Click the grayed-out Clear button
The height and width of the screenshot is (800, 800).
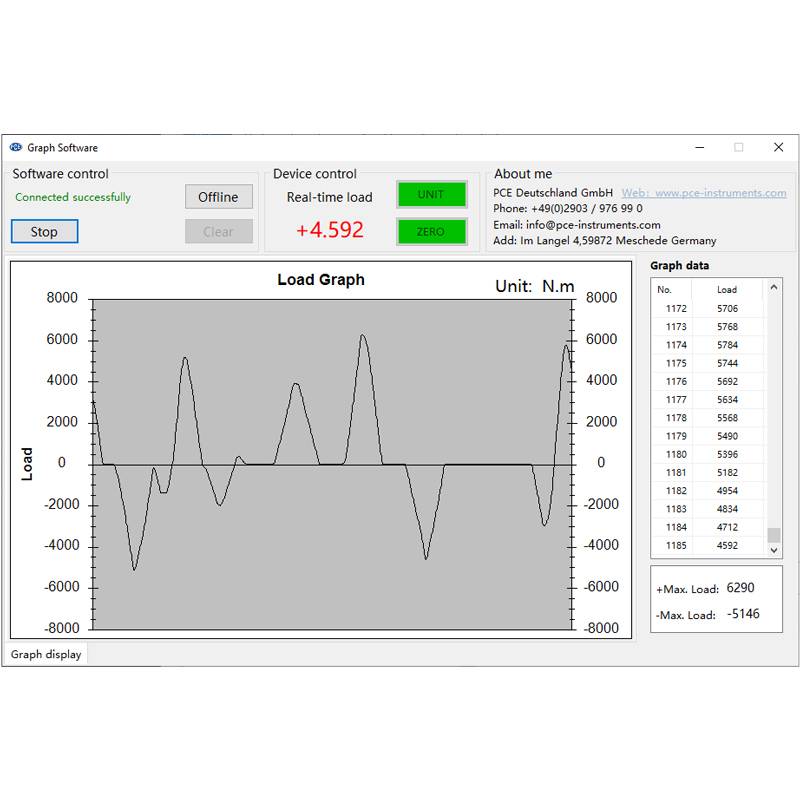[219, 231]
